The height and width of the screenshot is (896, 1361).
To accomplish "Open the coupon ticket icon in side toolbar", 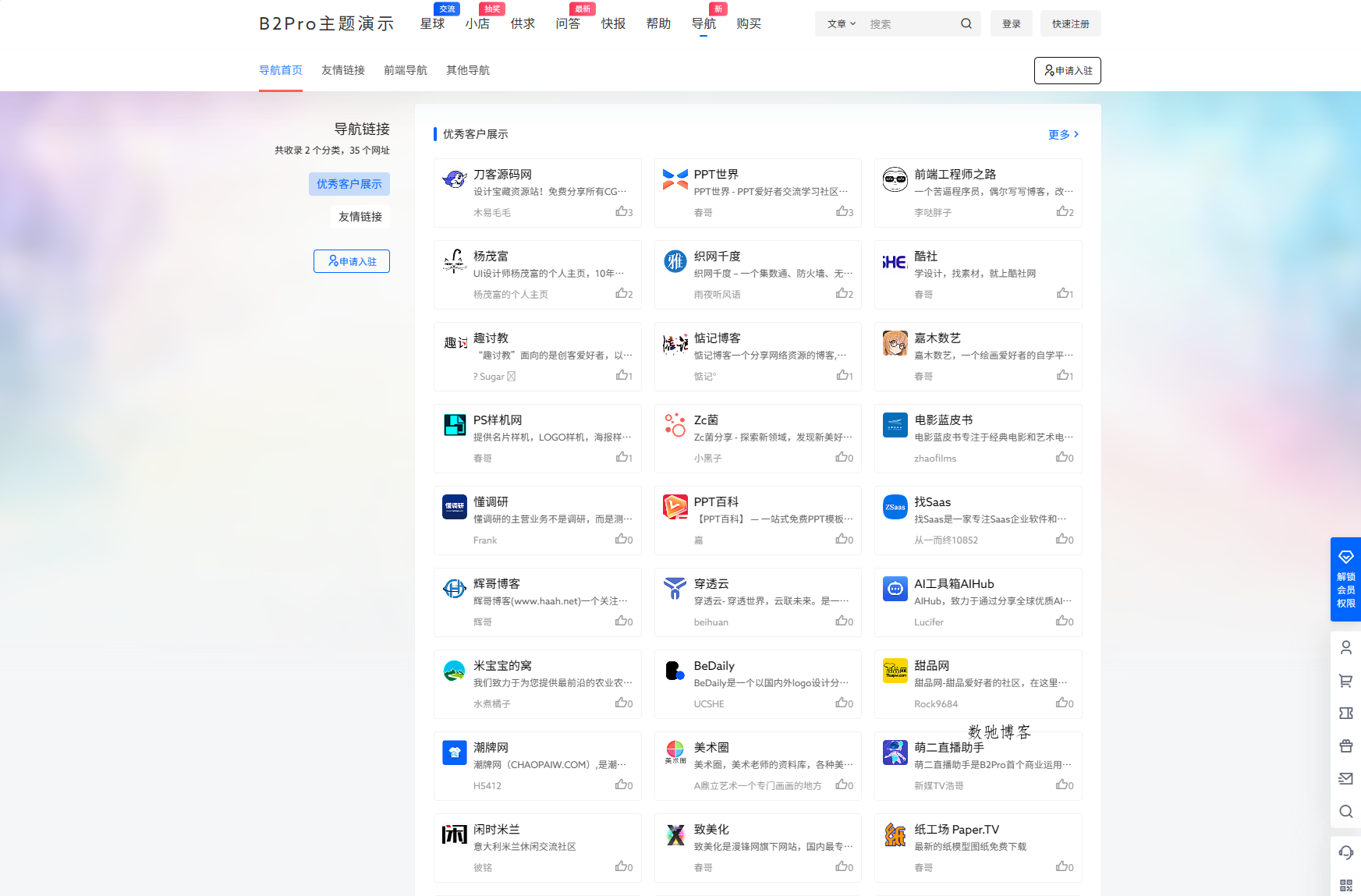I will (x=1346, y=713).
